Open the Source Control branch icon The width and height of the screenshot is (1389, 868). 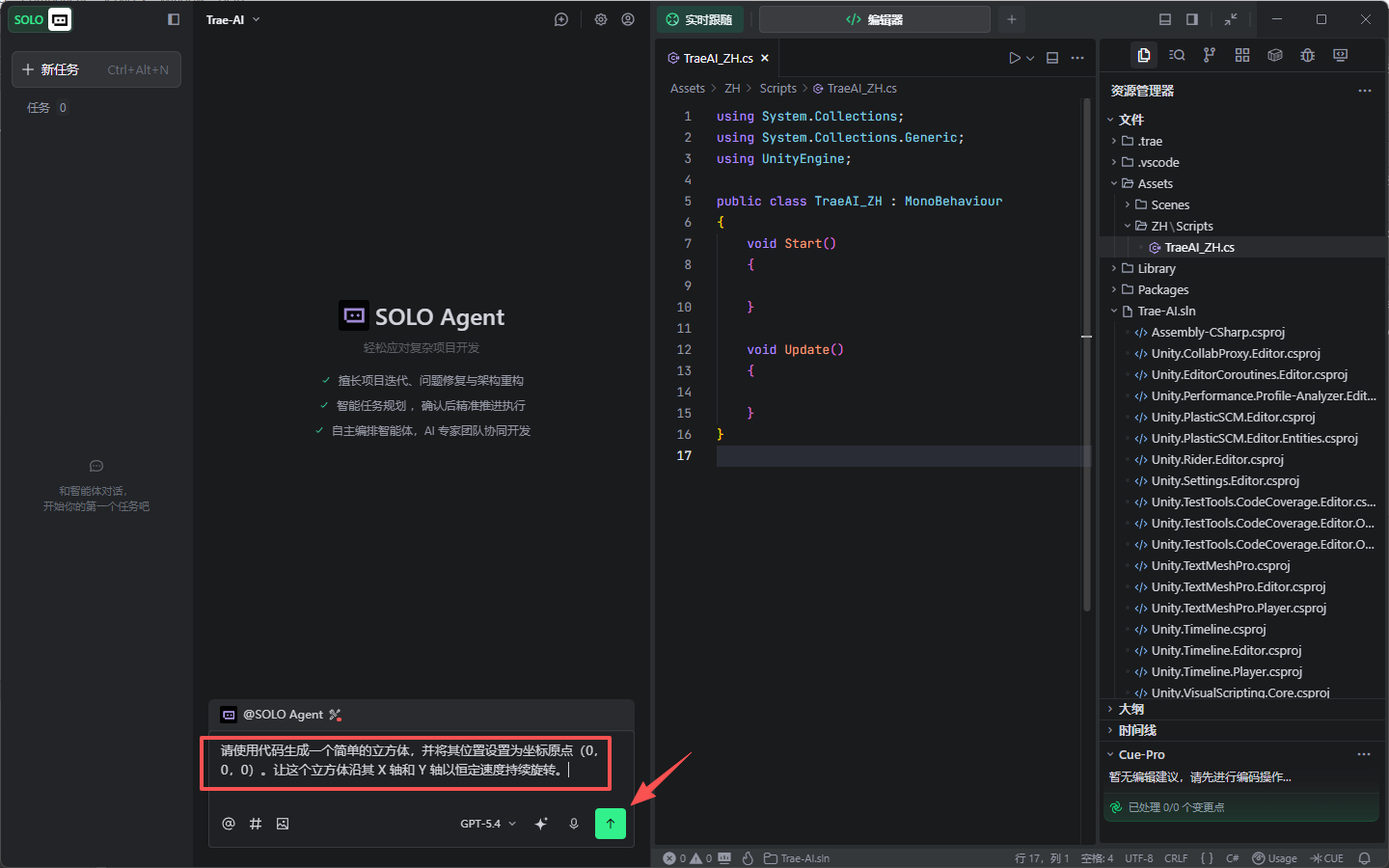[x=1210, y=55]
